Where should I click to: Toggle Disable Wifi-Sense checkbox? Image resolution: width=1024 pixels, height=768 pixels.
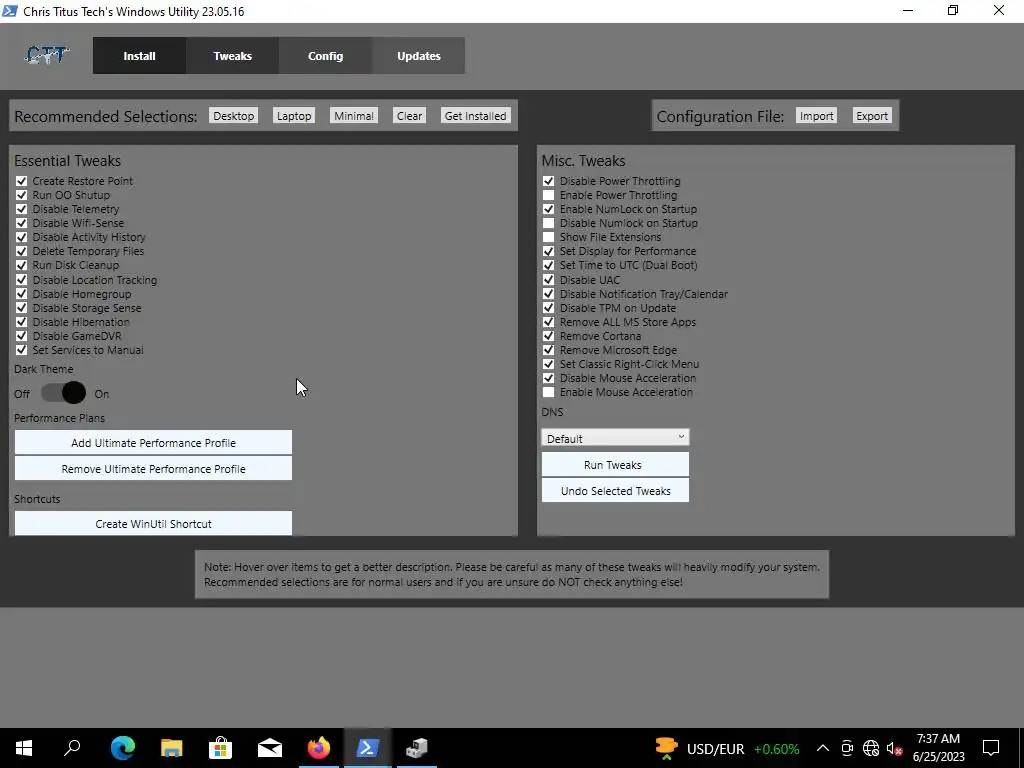coord(22,223)
